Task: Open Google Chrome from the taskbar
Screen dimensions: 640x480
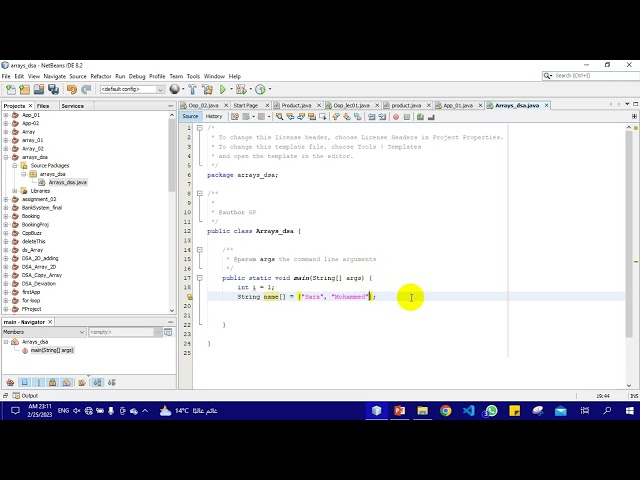Action: point(446,411)
